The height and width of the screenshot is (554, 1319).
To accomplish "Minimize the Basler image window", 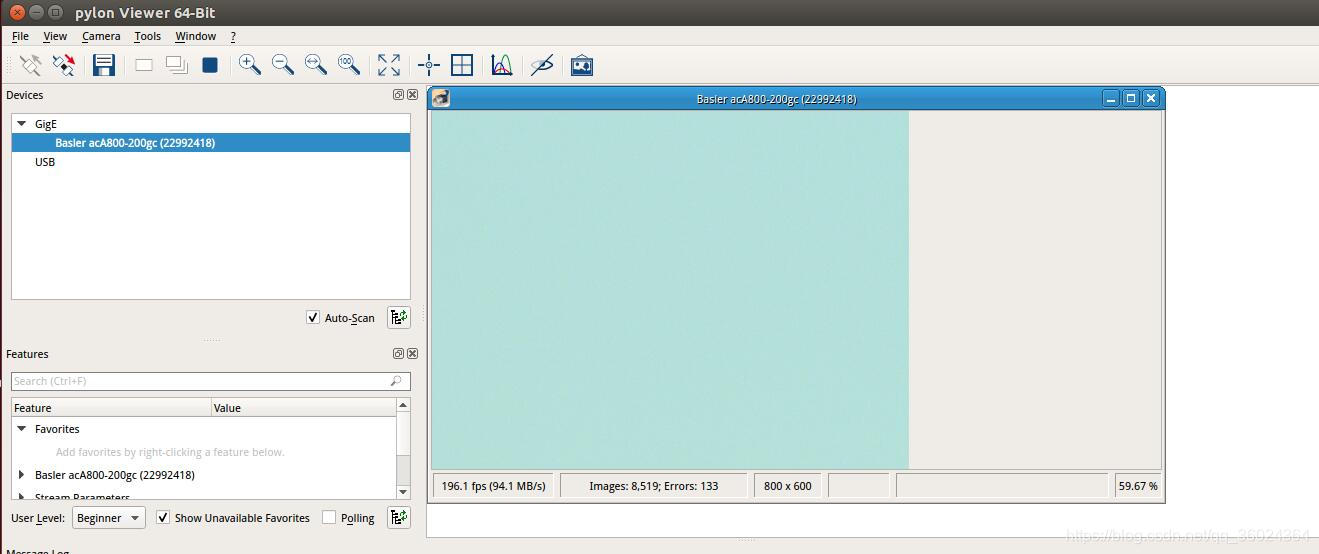I will (x=1111, y=98).
